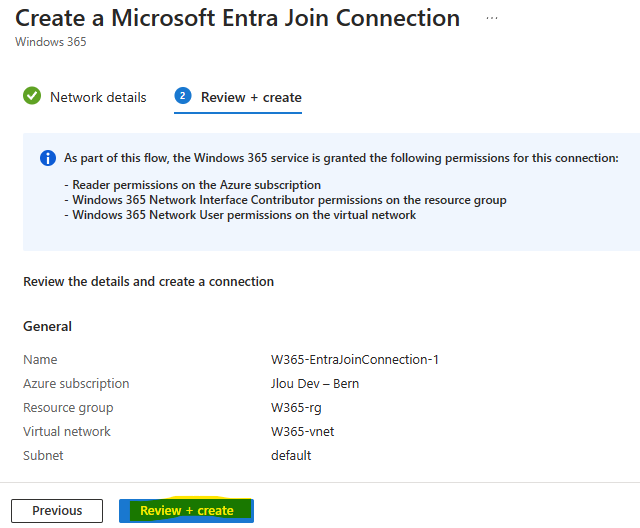Click the value W365-vnet

[302, 431]
